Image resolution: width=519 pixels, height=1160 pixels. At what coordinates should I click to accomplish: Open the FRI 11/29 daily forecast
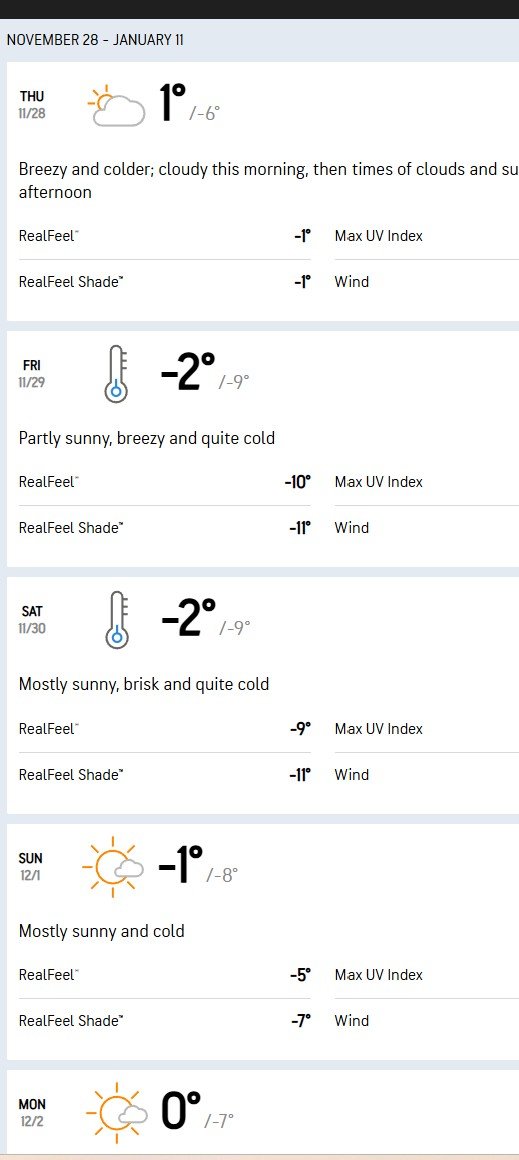point(32,374)
